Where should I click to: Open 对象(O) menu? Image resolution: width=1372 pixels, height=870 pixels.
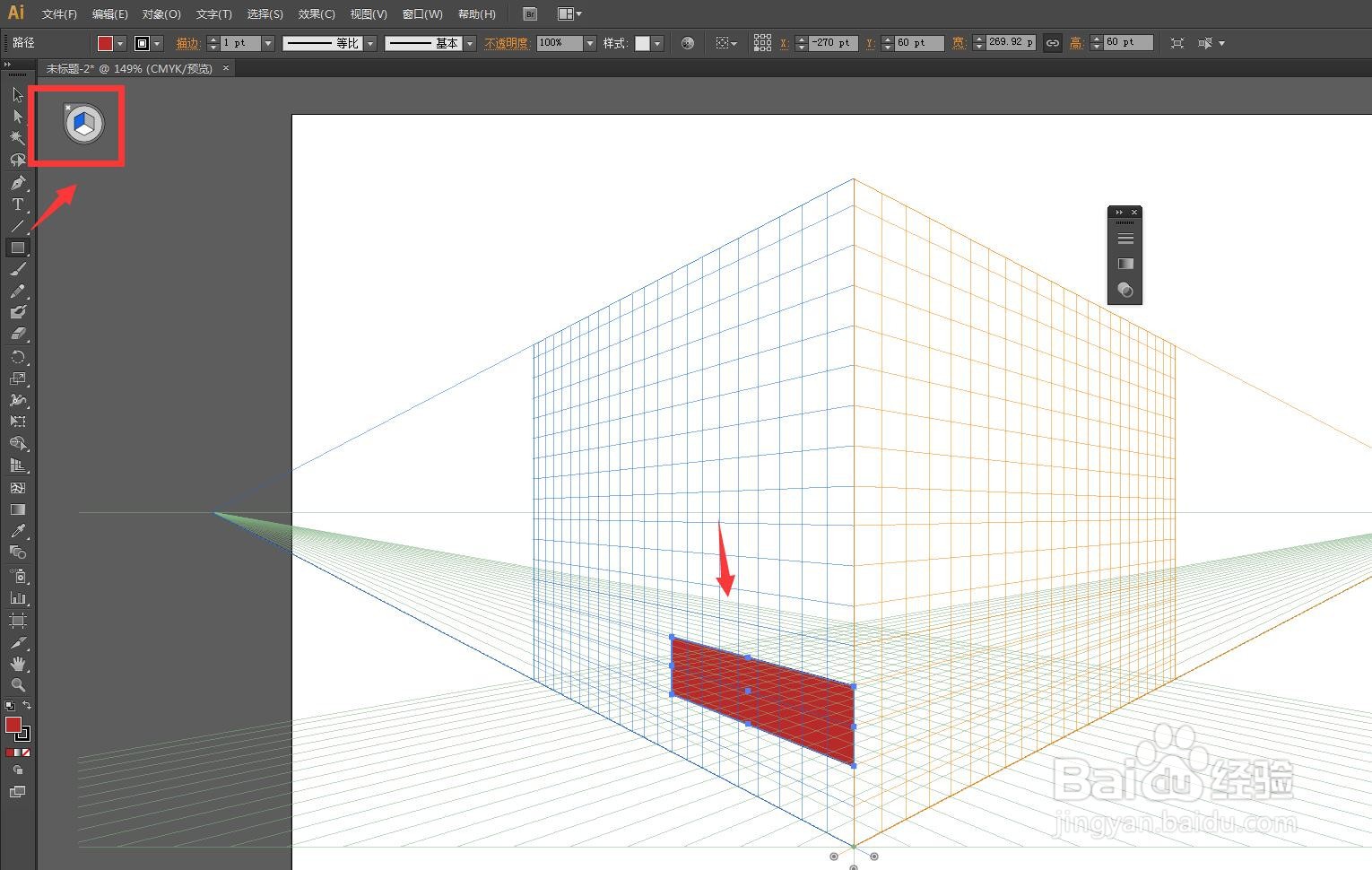[x=161, y=14]
